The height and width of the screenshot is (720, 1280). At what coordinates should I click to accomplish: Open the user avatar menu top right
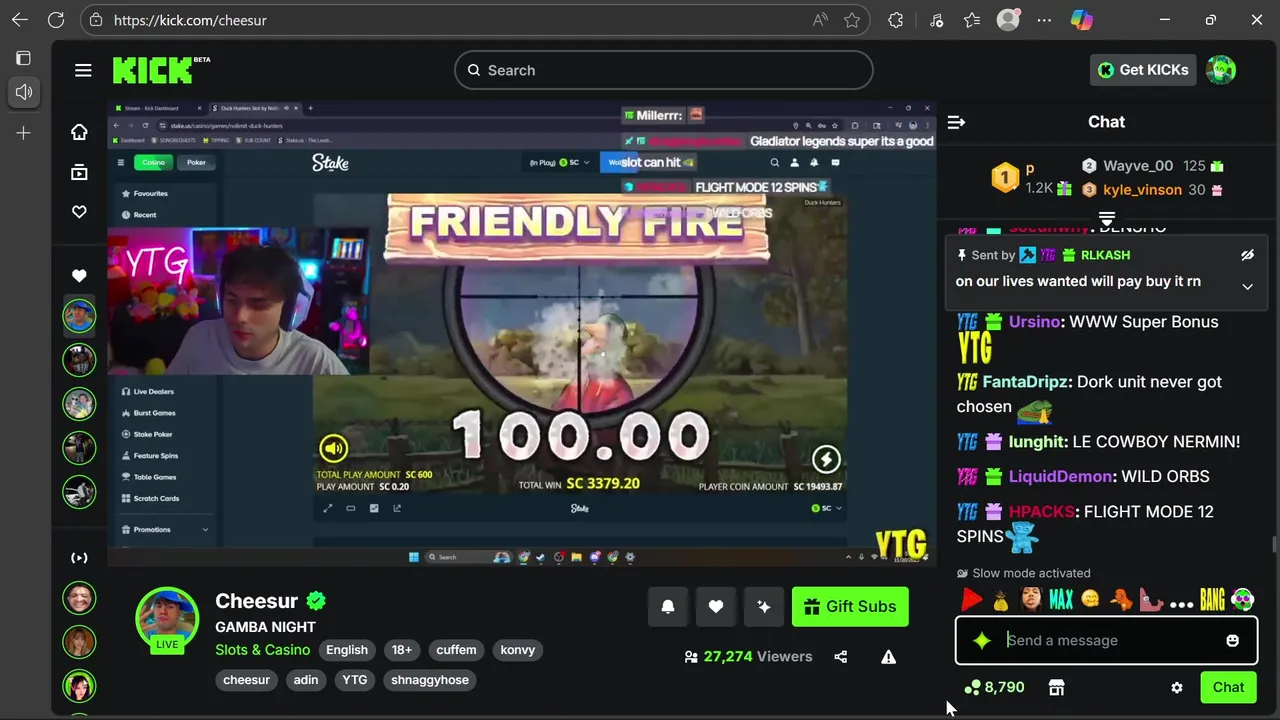click(1221, 70)
